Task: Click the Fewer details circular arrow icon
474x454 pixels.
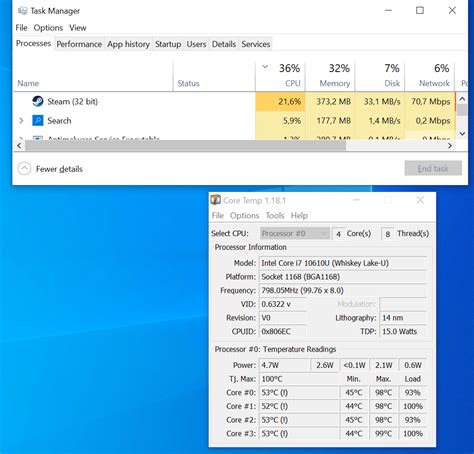Action: 24,169
